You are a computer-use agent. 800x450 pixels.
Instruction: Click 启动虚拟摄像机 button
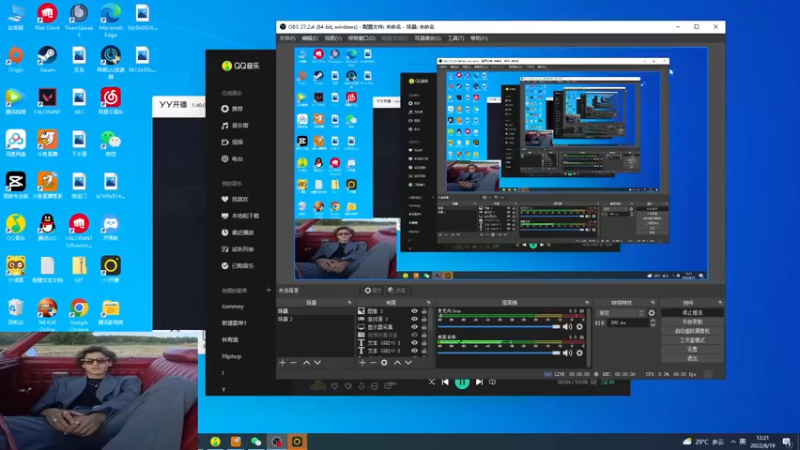click(x=692, y=331)
